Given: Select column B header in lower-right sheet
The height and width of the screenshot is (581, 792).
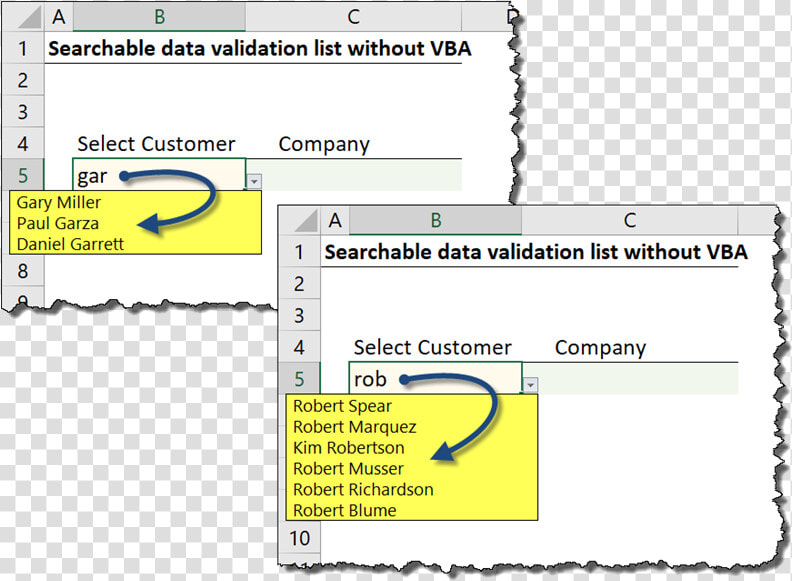Looking at the screenshot, I should (435, 220).
